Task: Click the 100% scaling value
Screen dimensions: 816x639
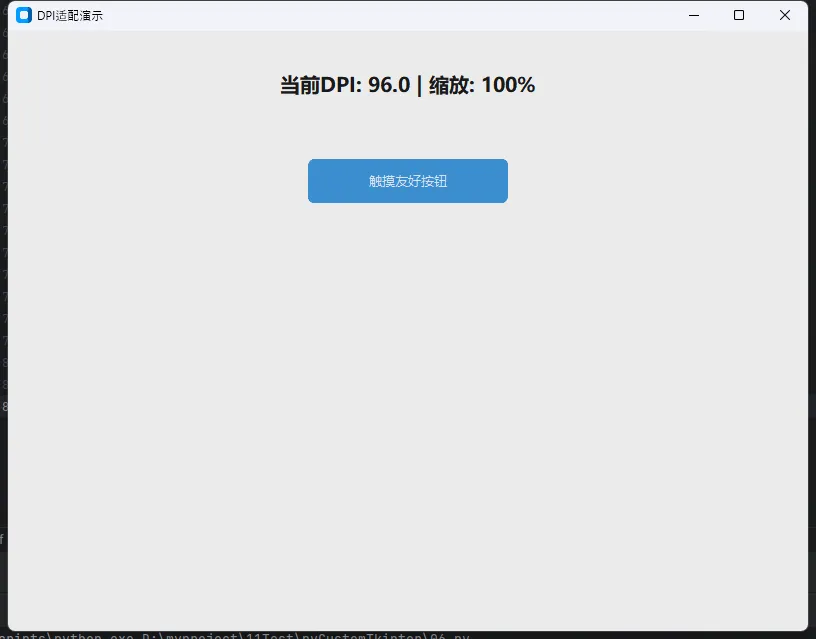Action: coord(508,86)
